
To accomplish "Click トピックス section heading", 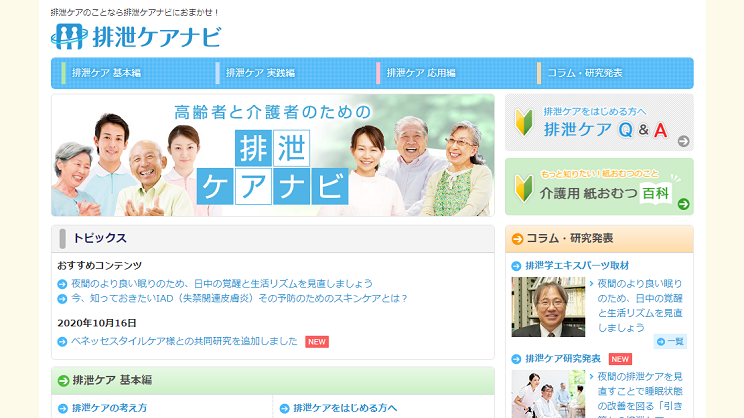I will [99, 238].
